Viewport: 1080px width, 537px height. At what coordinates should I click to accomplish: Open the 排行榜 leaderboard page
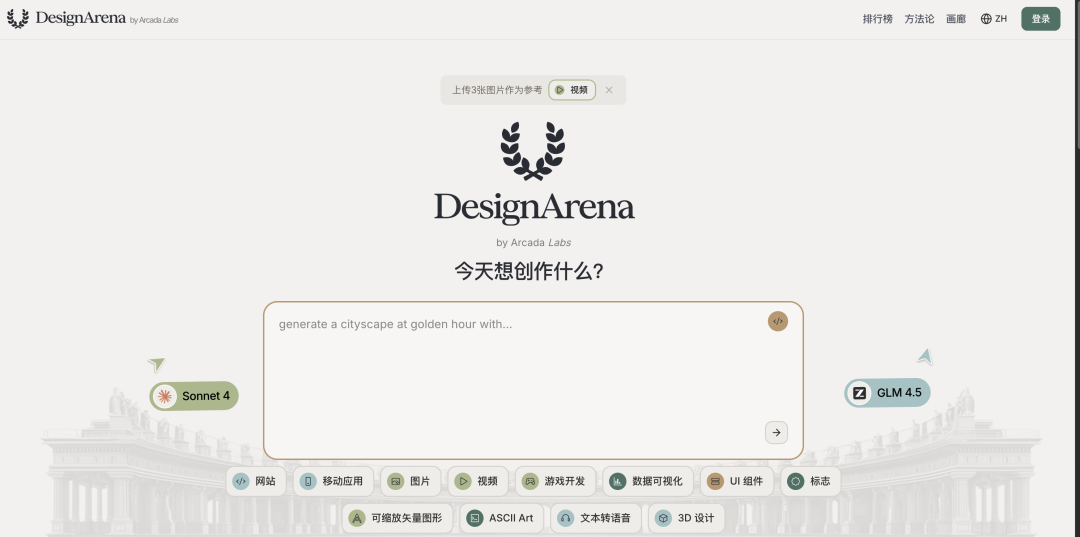pos(878,19)
